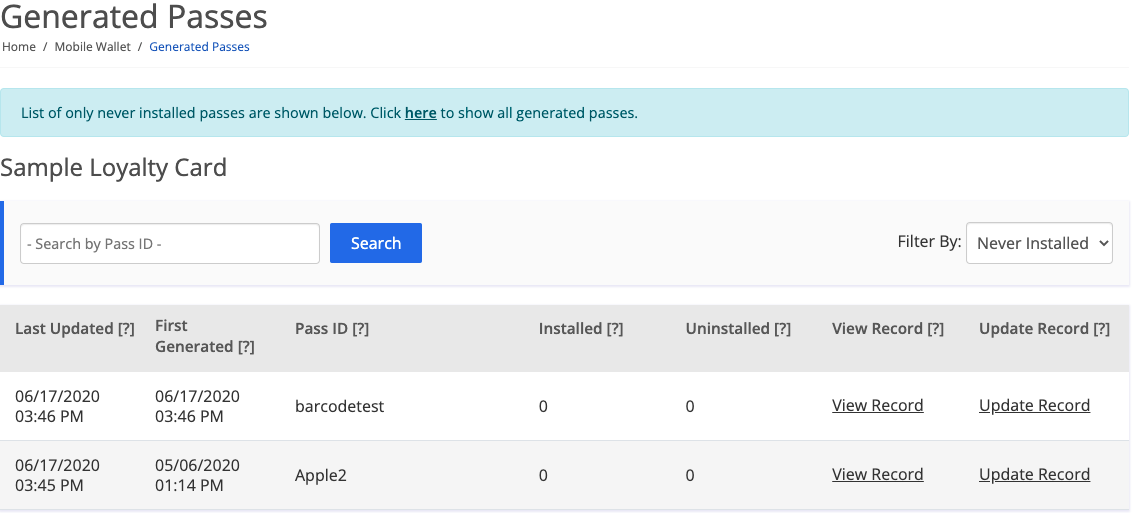Open View Record for the Apple2 pass
This screenshot has width=1132, height=513.
pyautogui.click(x=877, y=475)
